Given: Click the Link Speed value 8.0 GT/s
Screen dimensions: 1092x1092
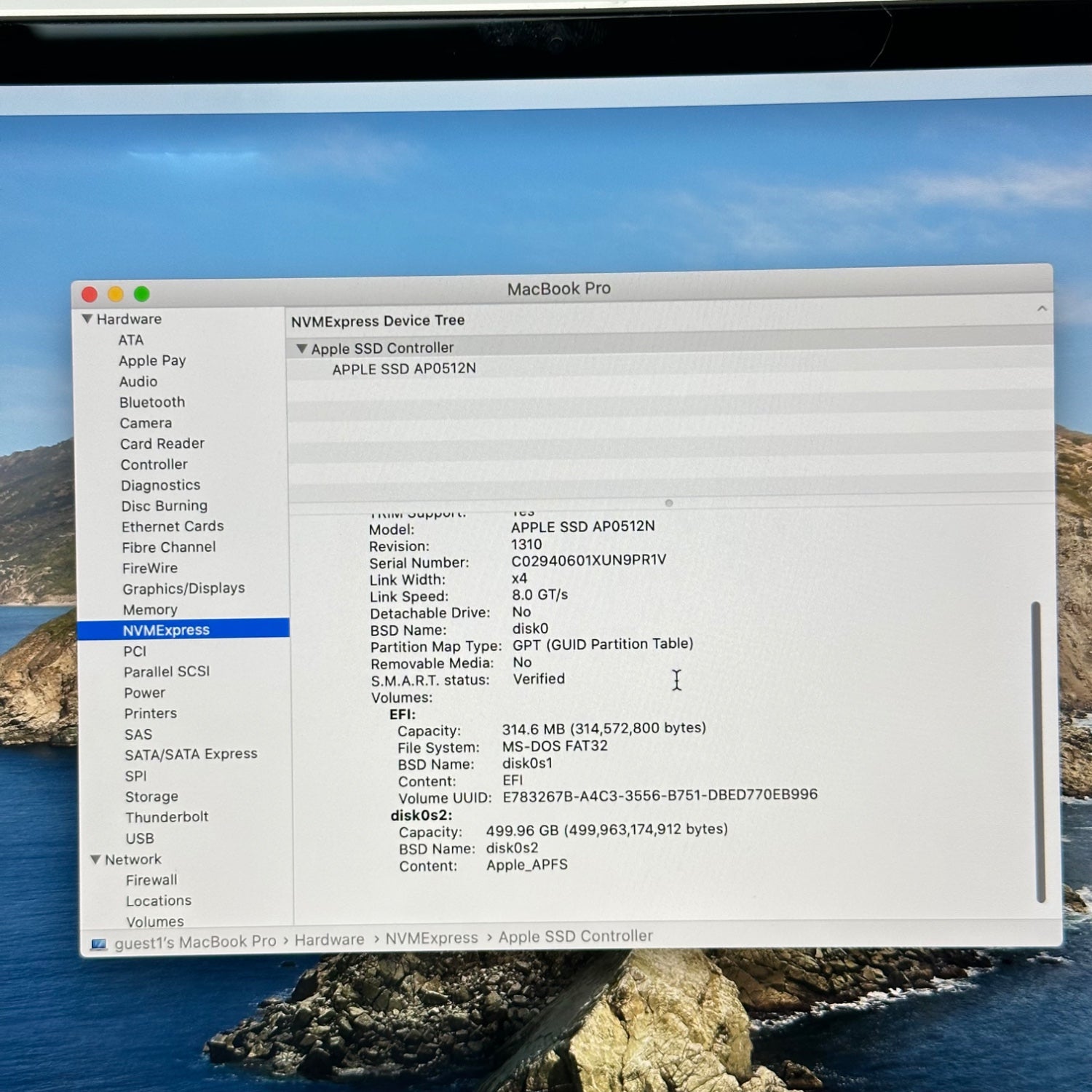Looking at the screenshot, I should (x=540, y=595).
